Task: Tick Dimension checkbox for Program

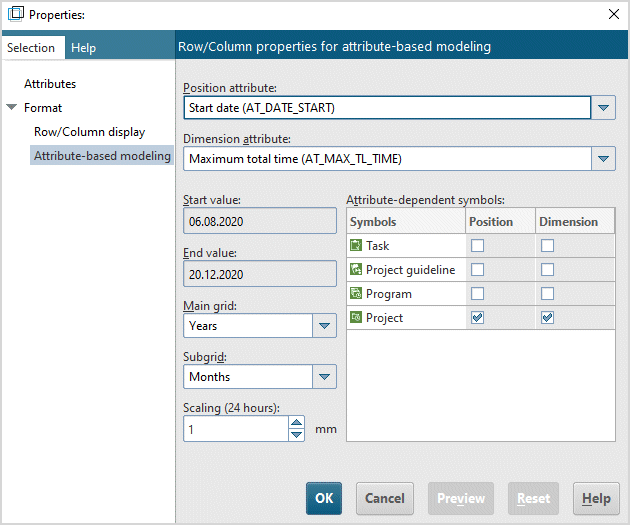Action: click(547, 294)
